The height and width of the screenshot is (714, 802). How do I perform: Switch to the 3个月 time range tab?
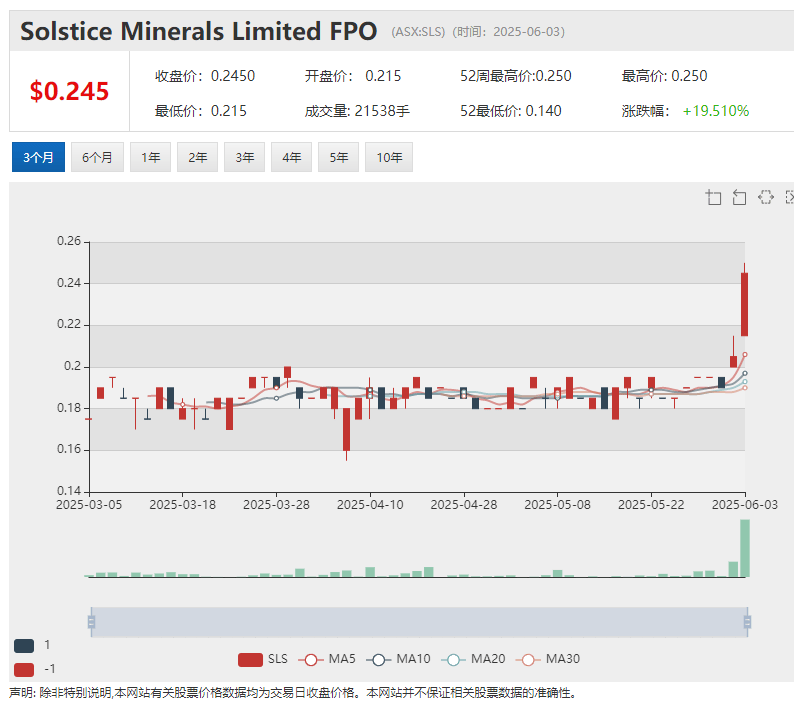(38, 157)
